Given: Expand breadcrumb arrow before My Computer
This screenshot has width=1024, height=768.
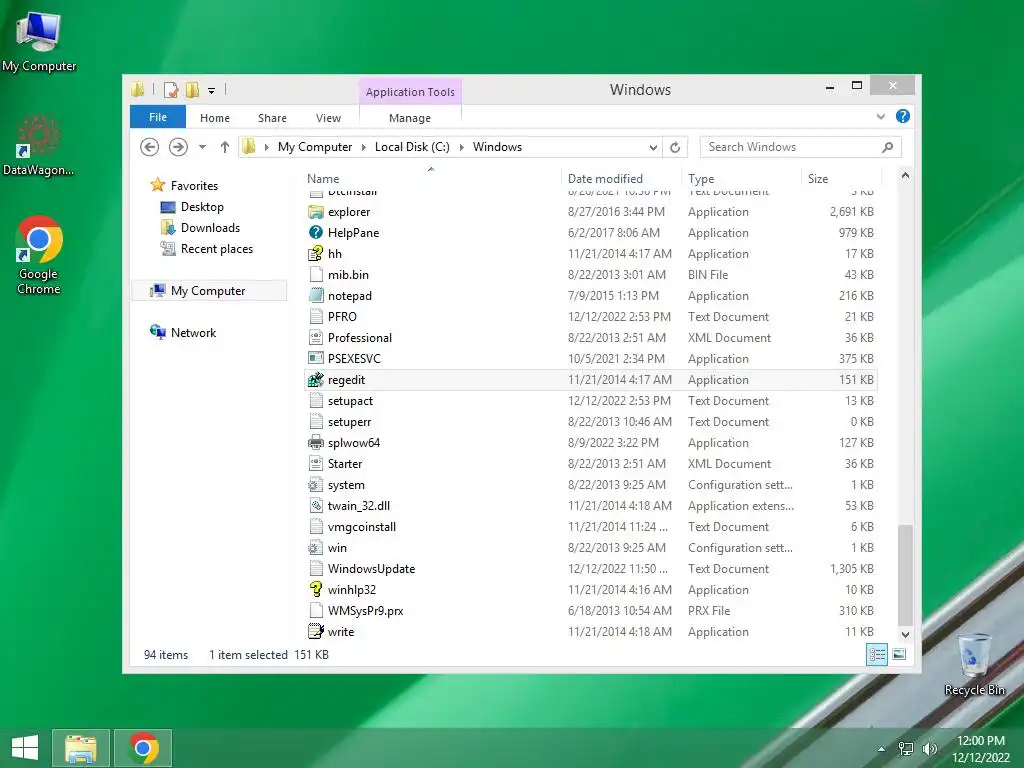Looking at the screenshot, I should pos(266,148).
